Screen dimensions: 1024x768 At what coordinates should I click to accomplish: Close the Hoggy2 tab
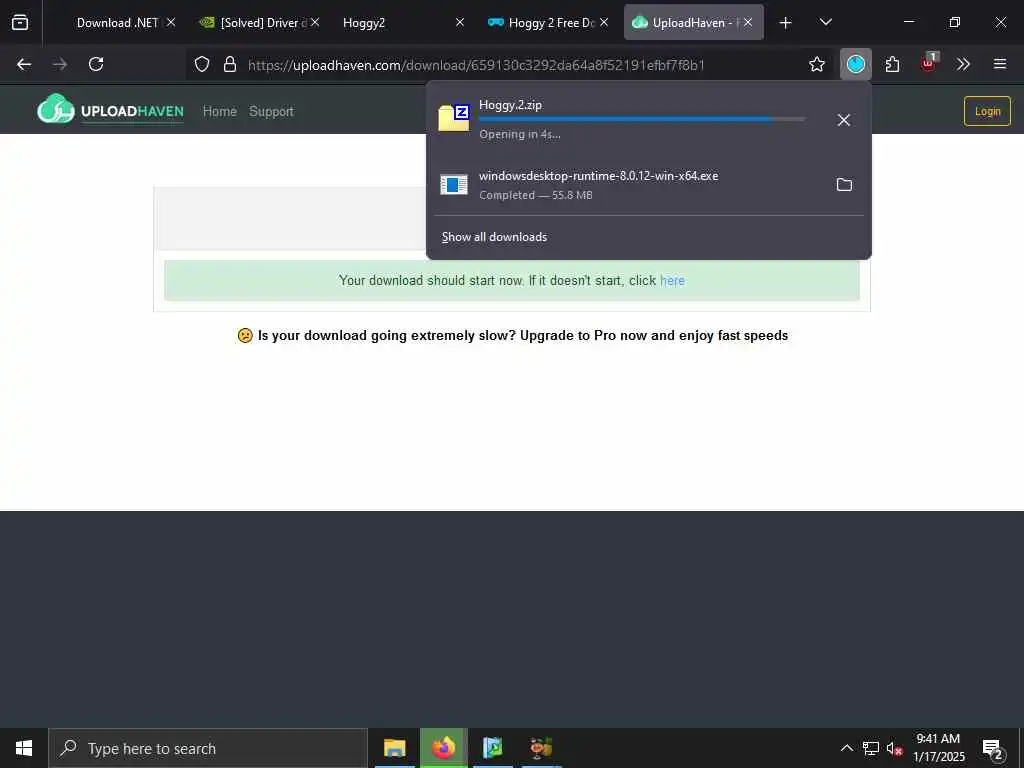click(460, 23)
